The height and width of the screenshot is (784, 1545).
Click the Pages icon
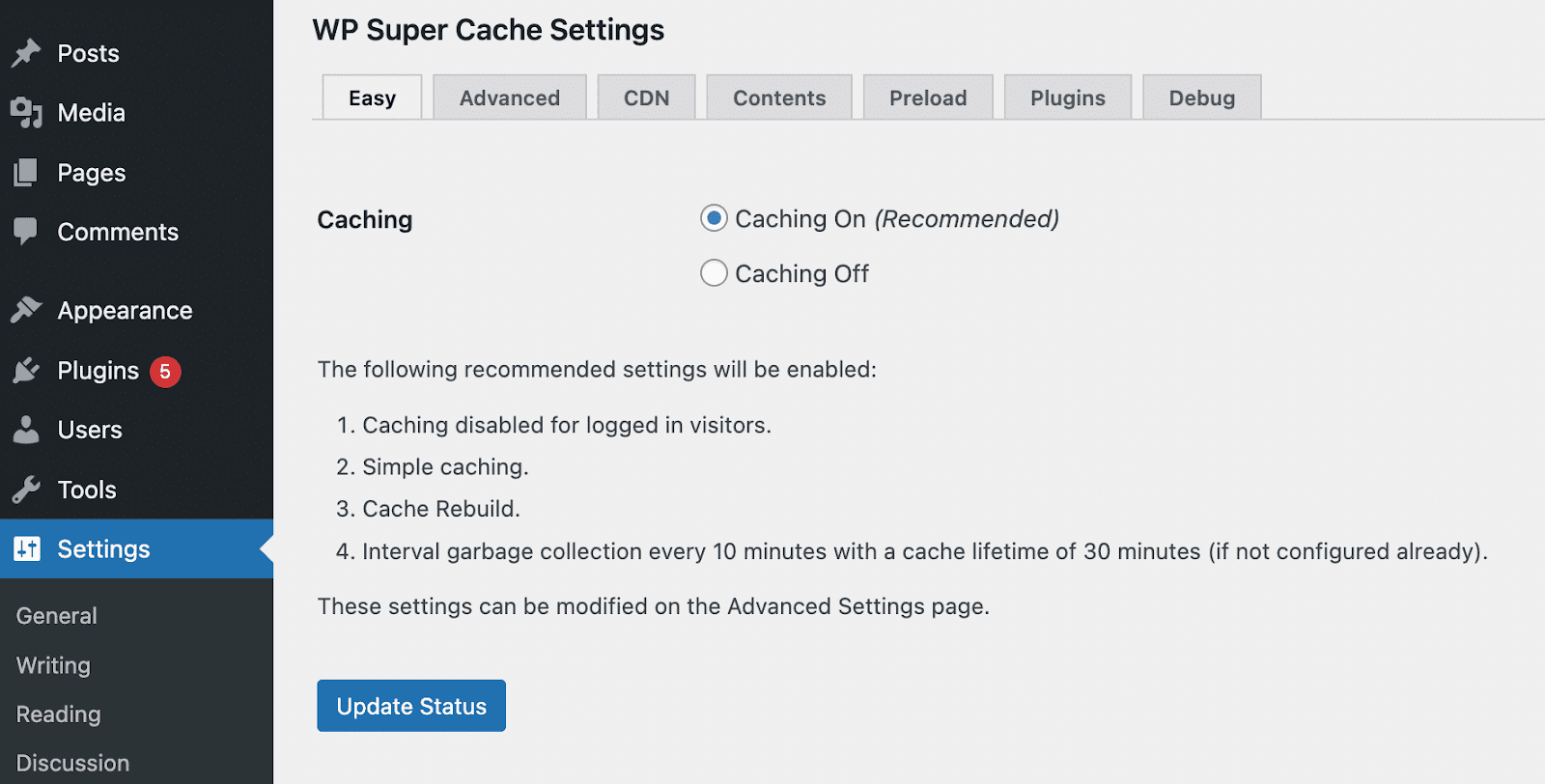pos(27,172)
